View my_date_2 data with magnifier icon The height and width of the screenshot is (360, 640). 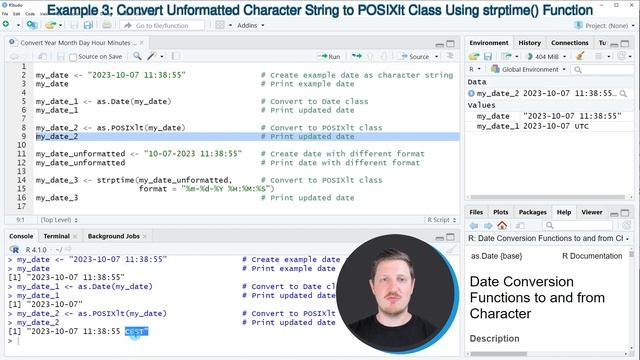[623, 93]
